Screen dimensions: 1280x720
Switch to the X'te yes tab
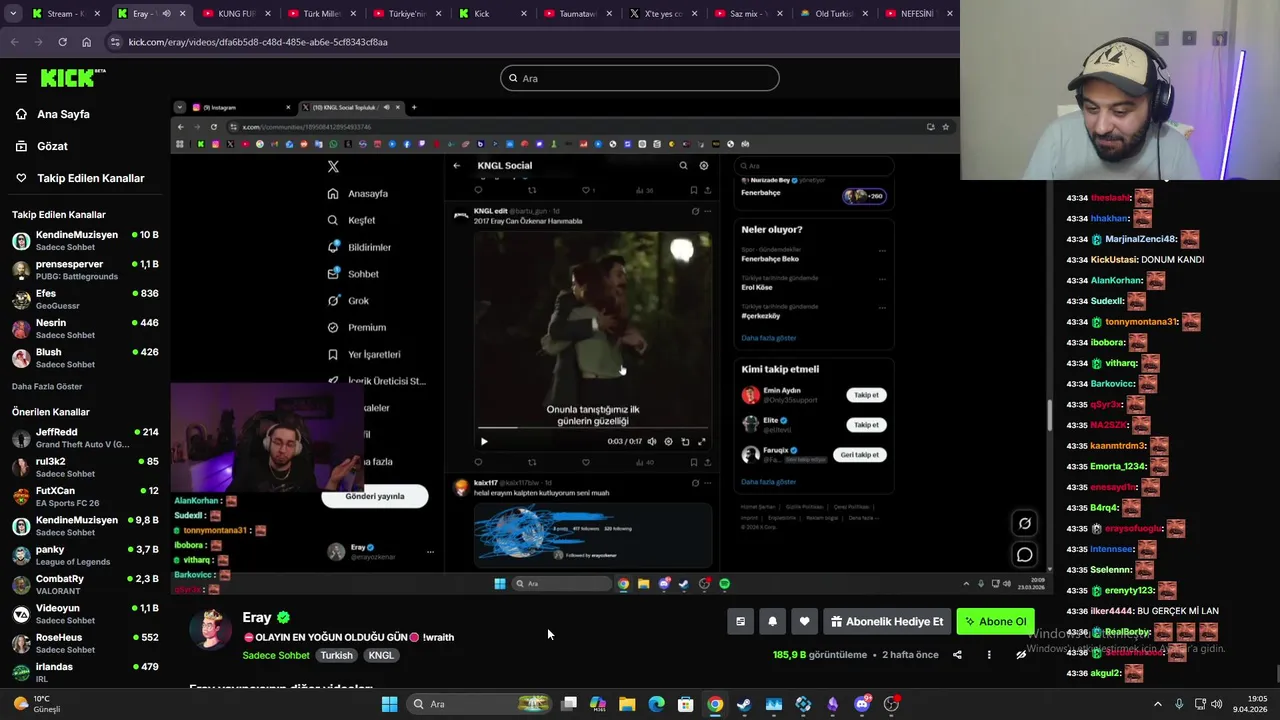click(662, 14)
